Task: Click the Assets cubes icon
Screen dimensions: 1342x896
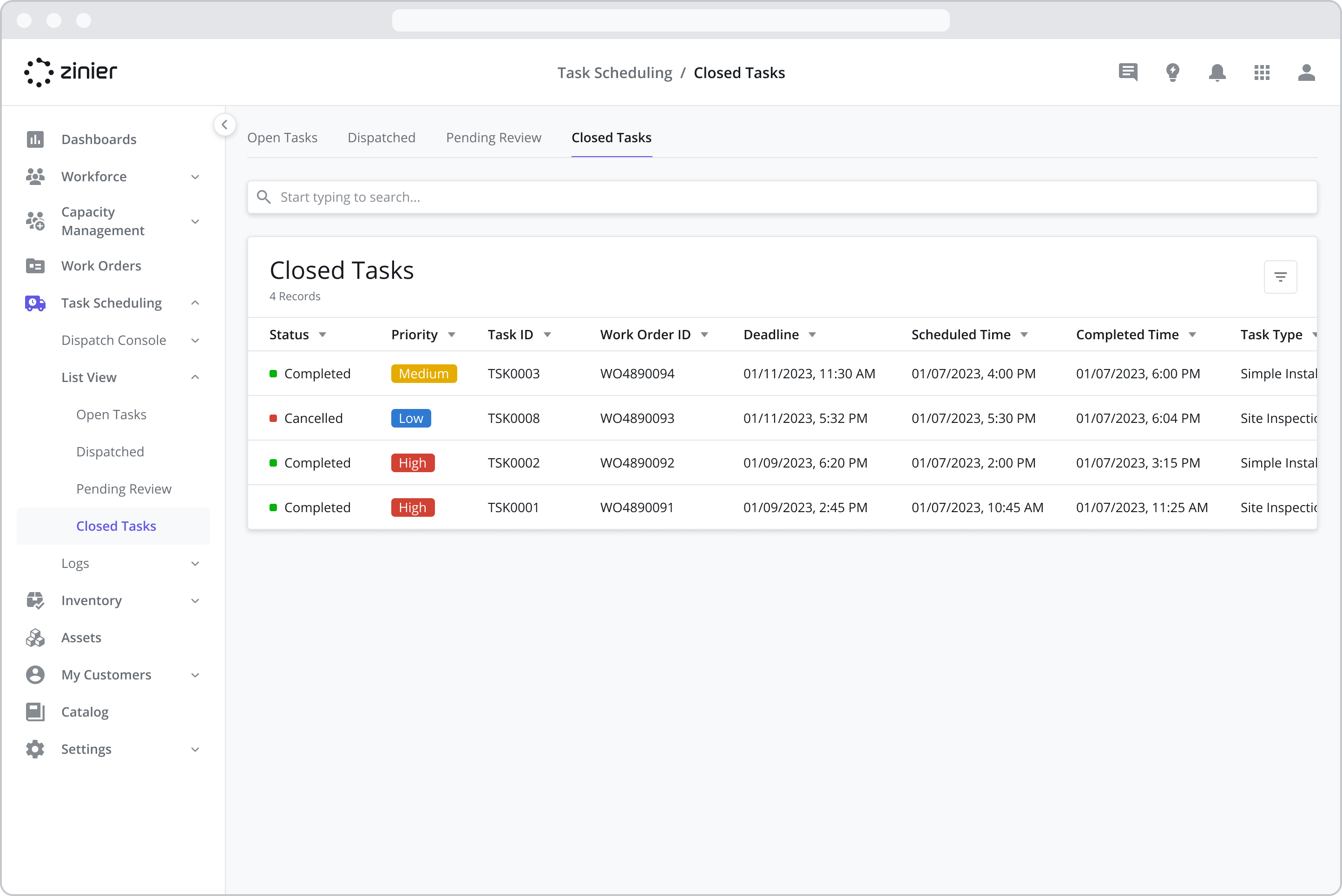Action: point(35,638)
